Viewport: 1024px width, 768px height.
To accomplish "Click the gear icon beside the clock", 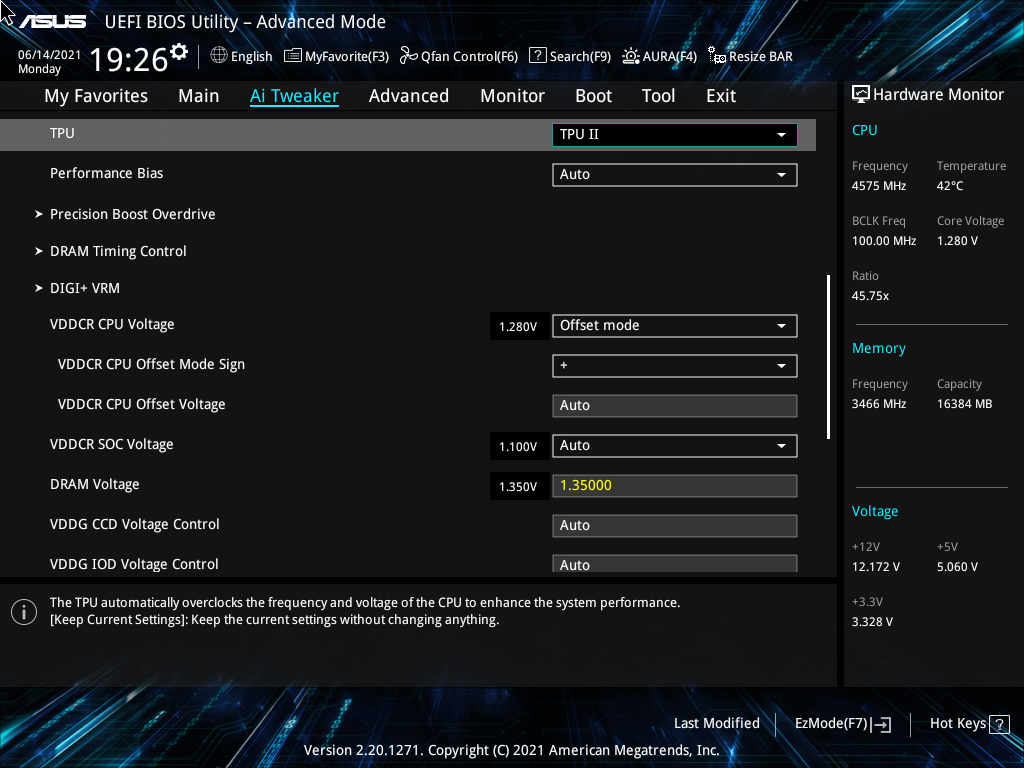I will coord(179,52).
